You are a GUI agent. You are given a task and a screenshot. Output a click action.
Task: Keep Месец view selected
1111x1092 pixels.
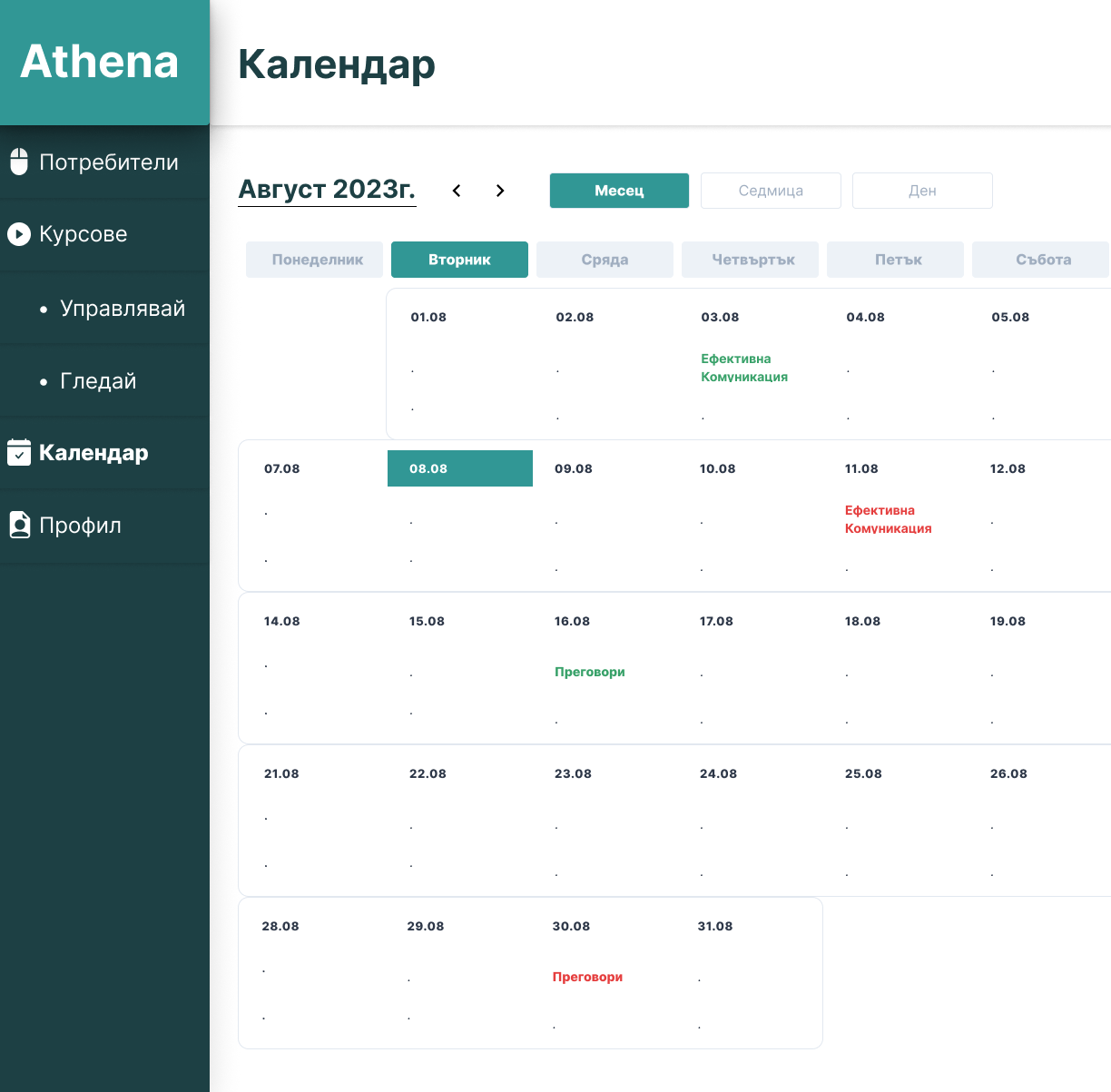[x=619, y=191]
